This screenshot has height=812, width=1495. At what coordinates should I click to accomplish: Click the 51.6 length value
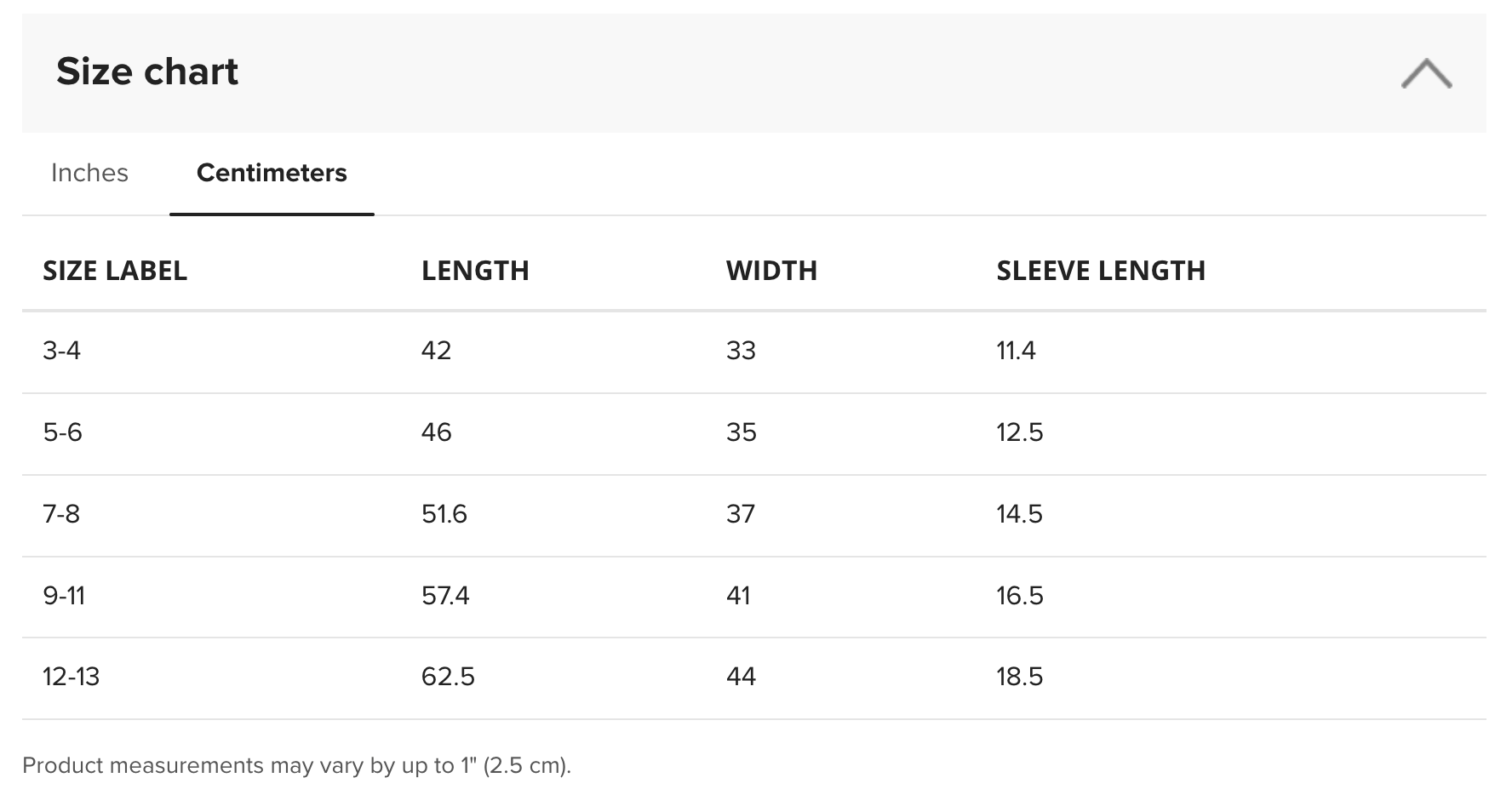coord(444,514)
